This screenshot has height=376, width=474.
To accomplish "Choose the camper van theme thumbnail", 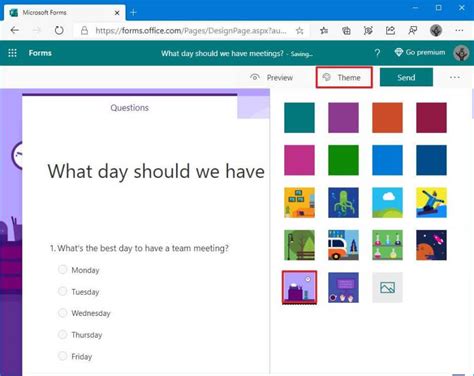I will pos(343,245).
